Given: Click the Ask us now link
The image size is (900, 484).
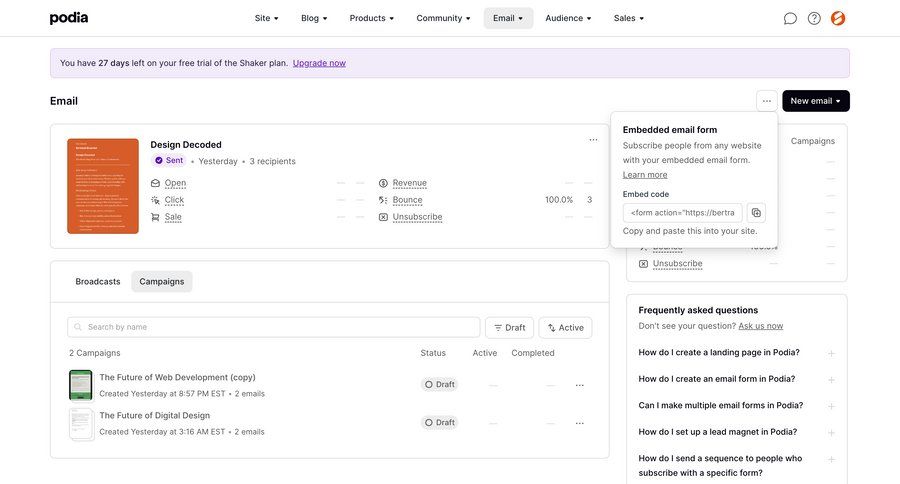Looking at the screenshot, I should point(761,326).
